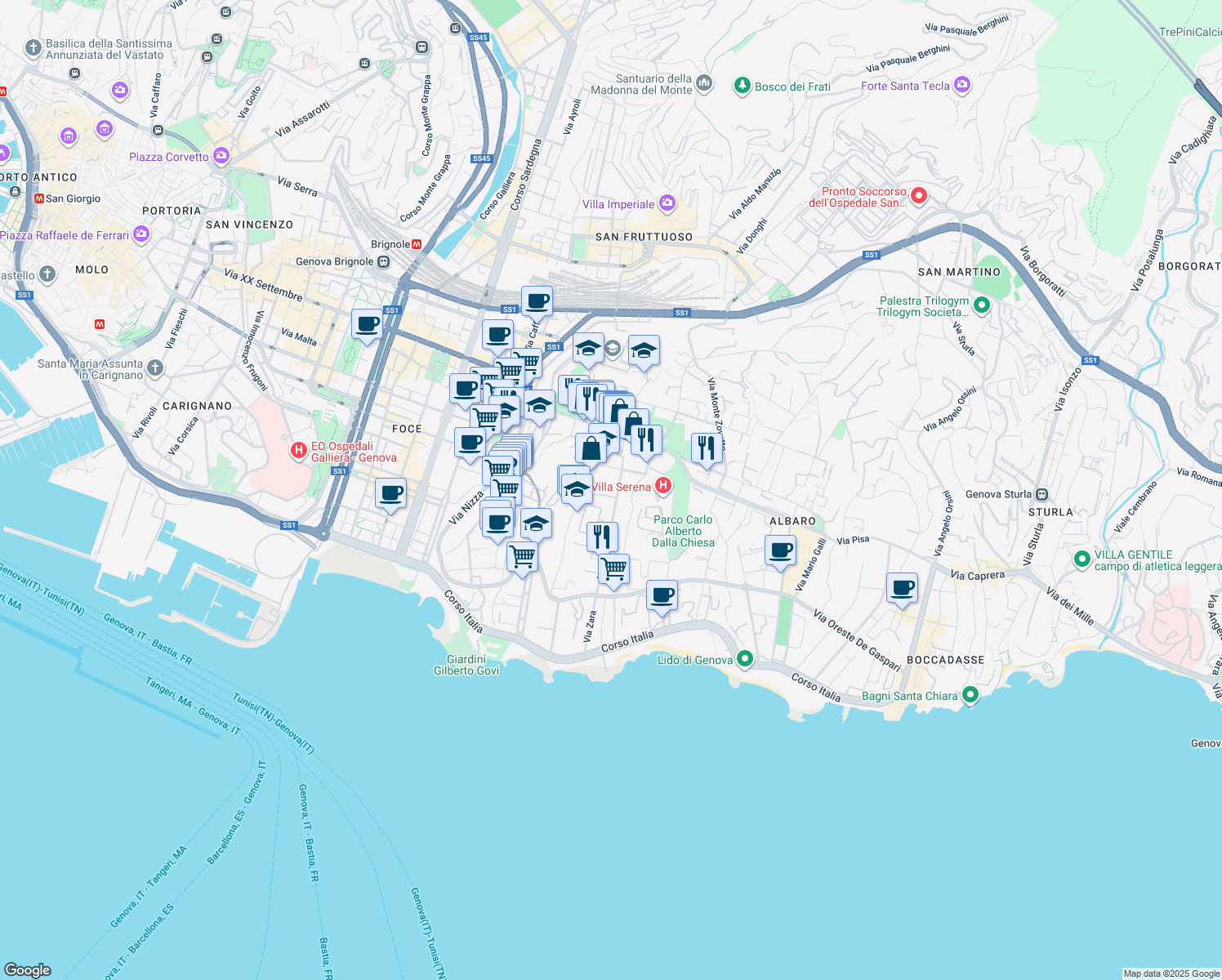1222x980 pixels.
Task: Open the Villa Imperiale attraction icon
Action: pos(667,203)
